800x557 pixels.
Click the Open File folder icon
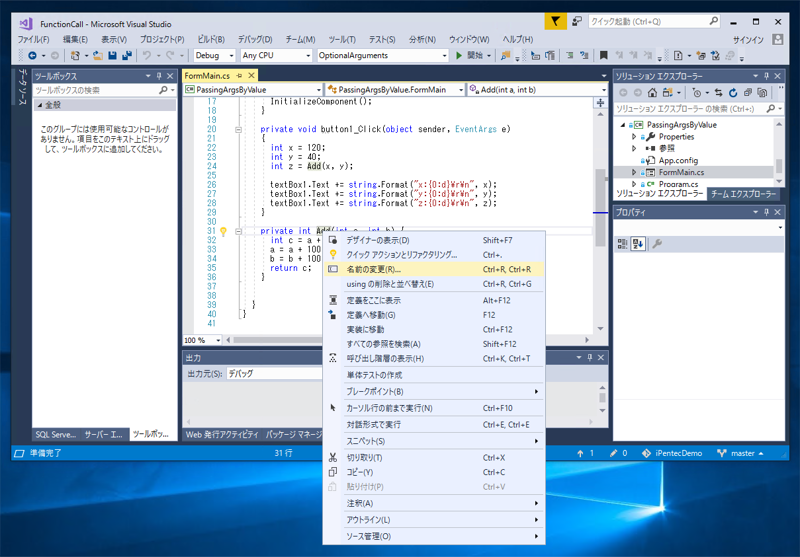click(97, 55)
